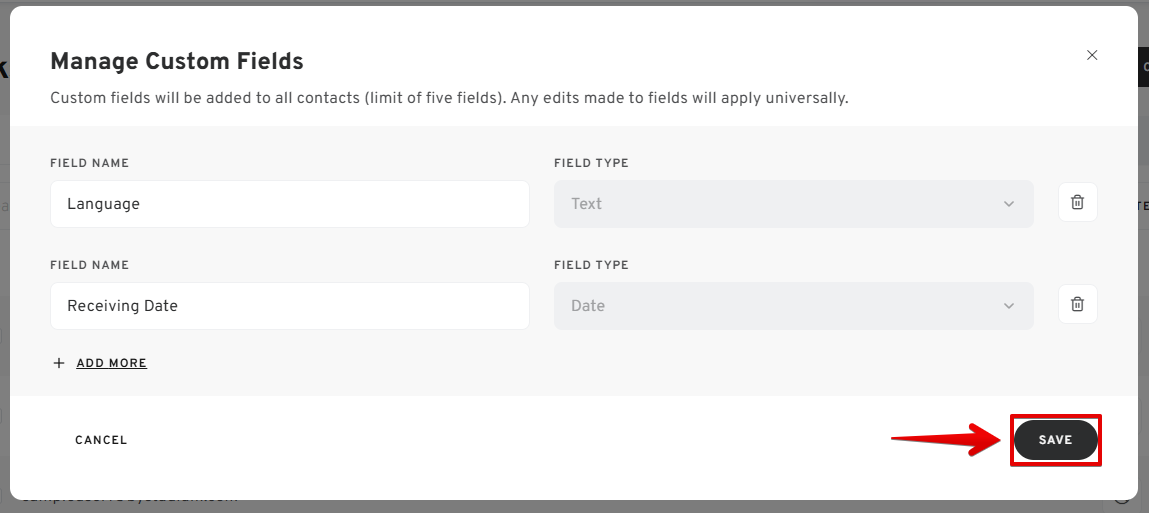Click the plus icon beside Add More
The height and width of the screenshot is (513, 1149).
point(59,363)
